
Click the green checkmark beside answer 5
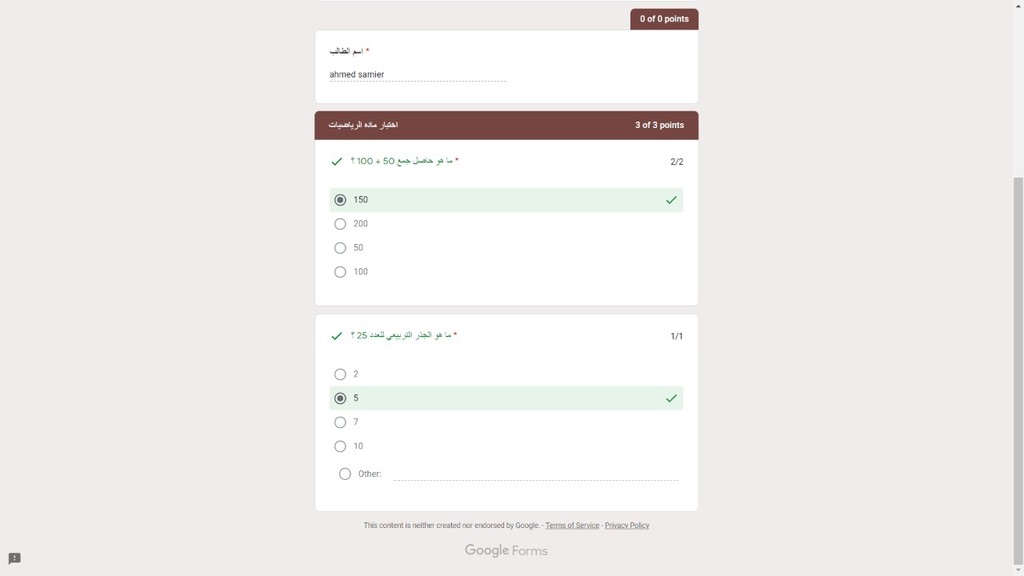(x=671, y=398)
